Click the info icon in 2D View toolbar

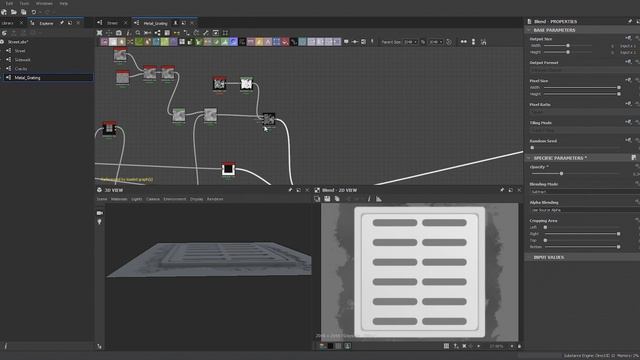pos(369,199)
